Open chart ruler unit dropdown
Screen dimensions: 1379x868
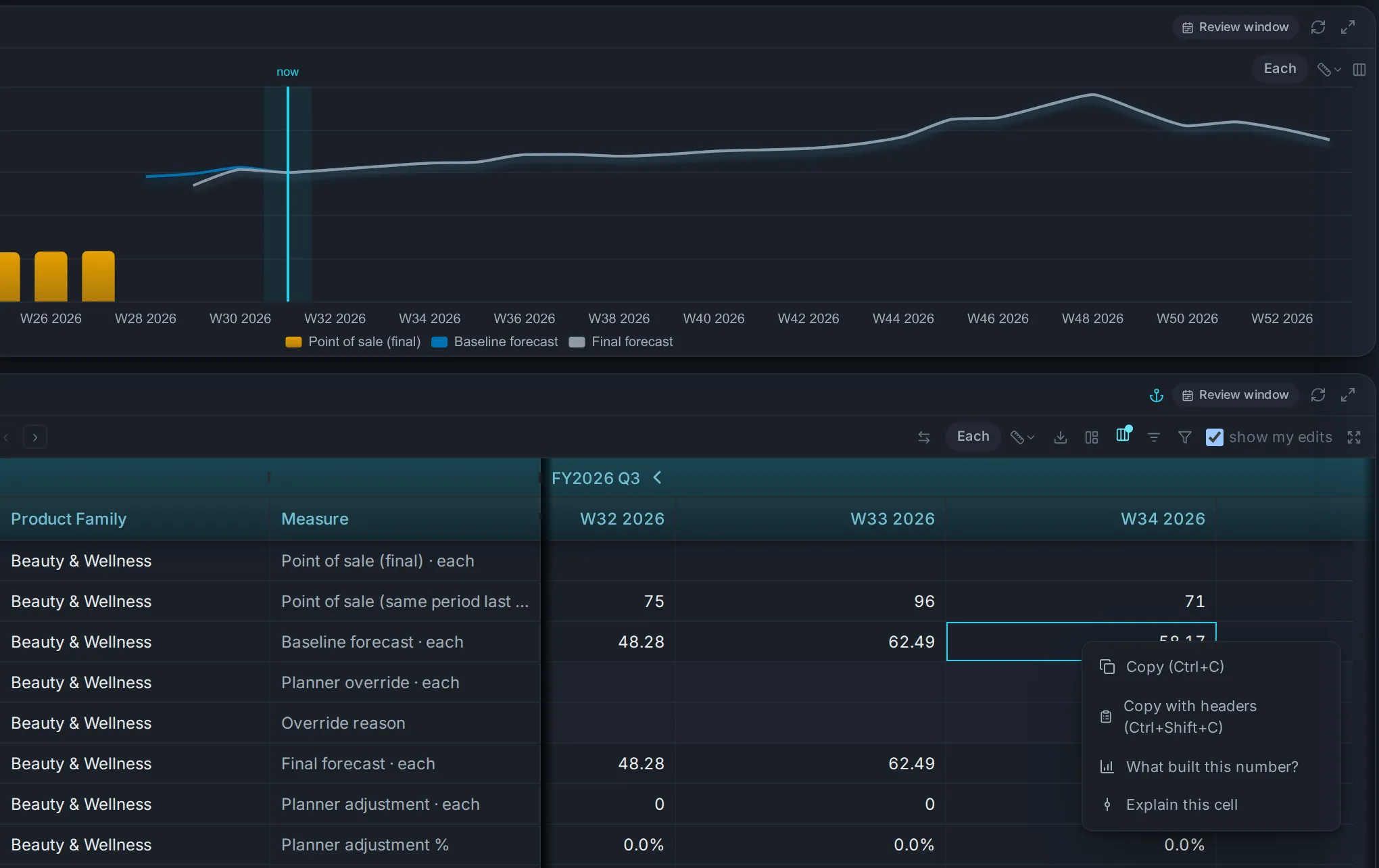click(x=1328, y=69)
